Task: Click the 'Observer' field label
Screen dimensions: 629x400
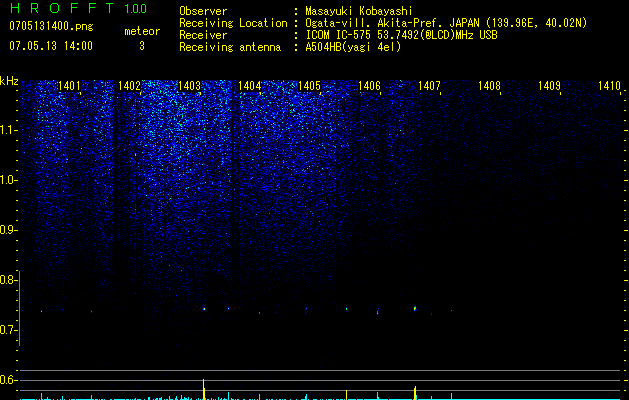Action: coord(203,11)
